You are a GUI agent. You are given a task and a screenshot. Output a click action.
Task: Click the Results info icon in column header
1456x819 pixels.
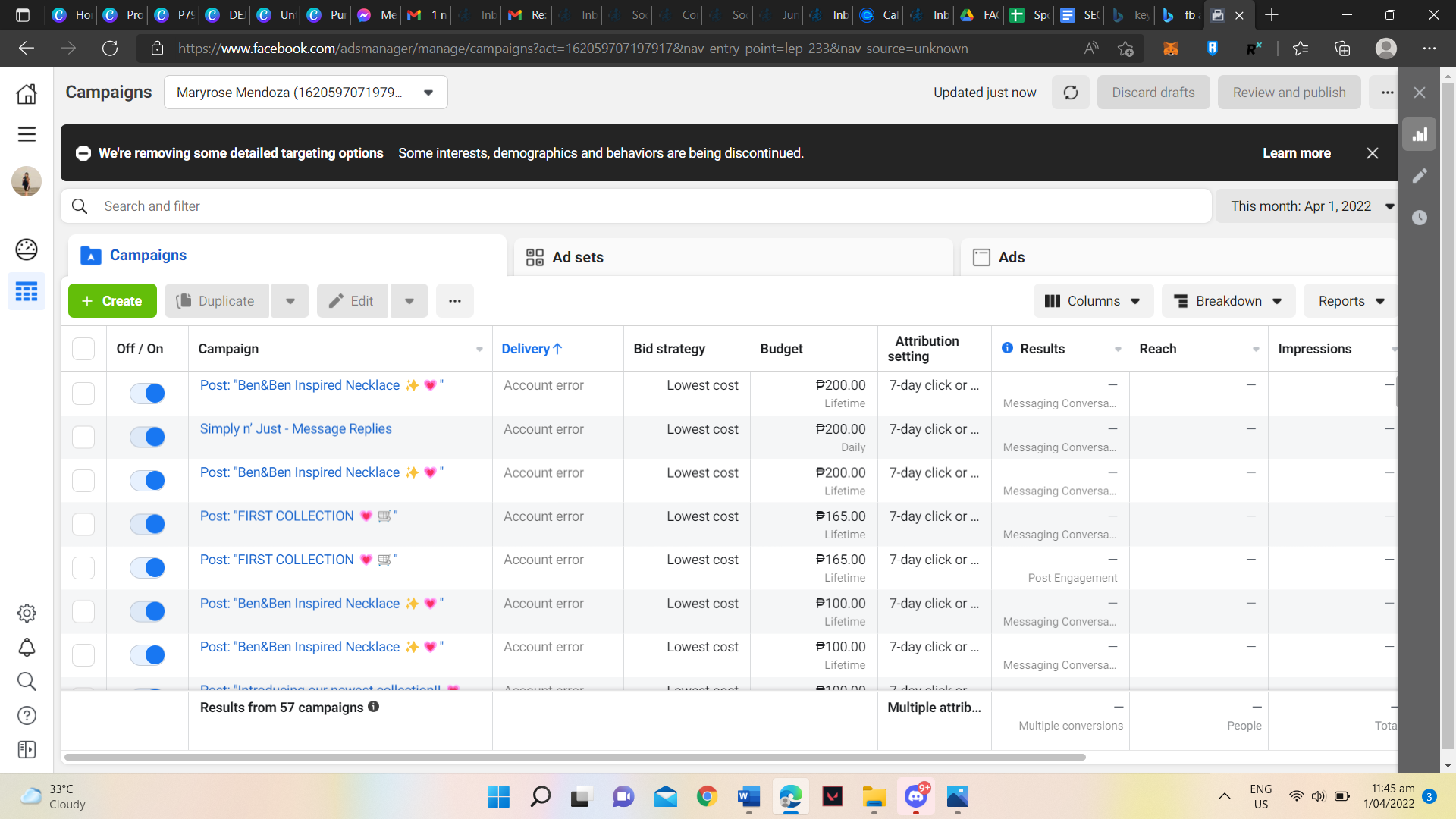(1007, 348)
